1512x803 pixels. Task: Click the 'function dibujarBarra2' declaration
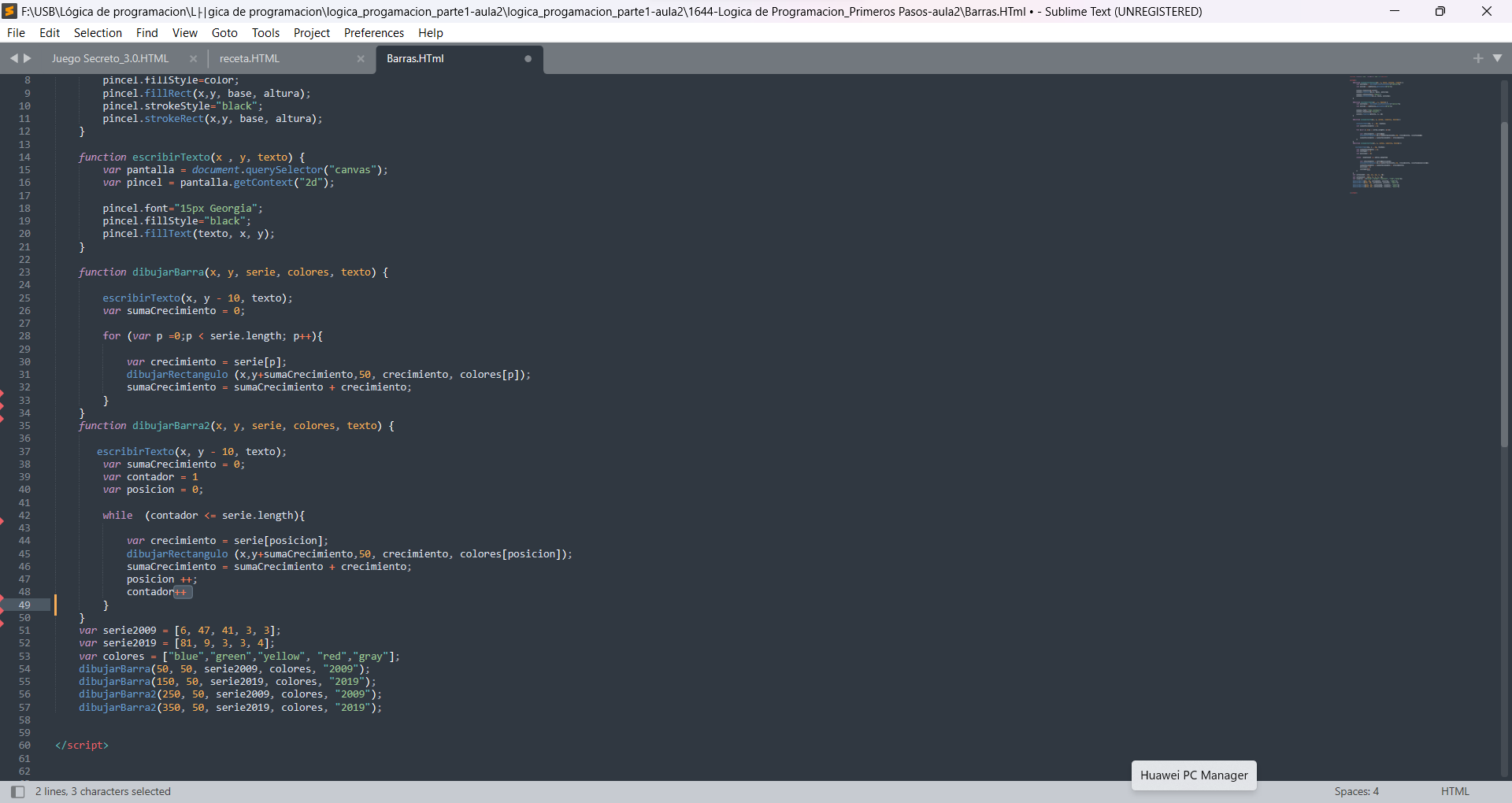click(236, 426)
